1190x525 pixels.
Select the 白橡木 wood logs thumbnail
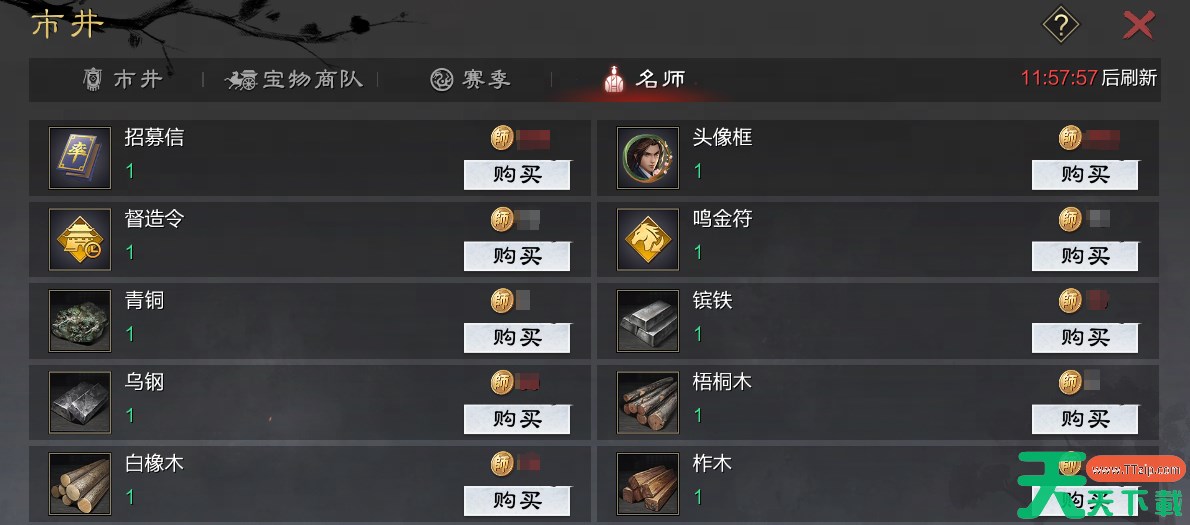[80, 484]
